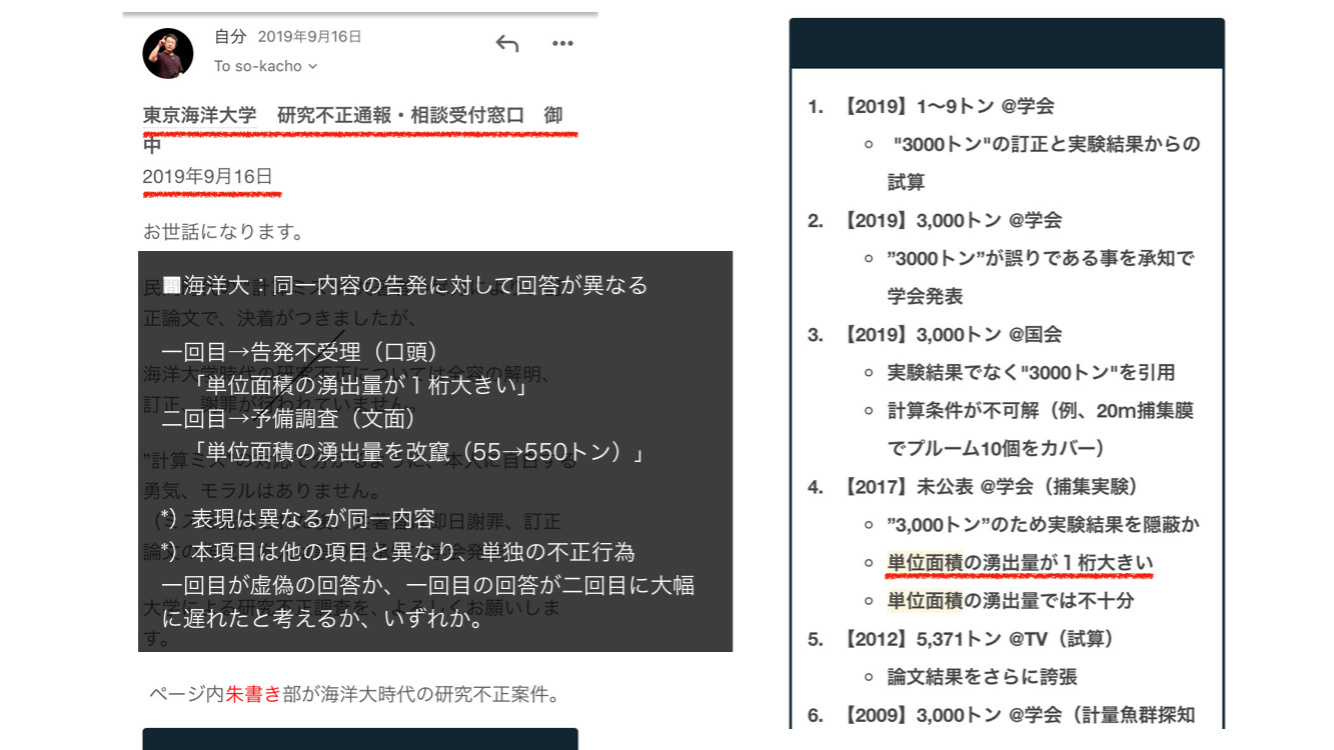The width and height of the screenshot is (1334, 750).
Task: Click sub-item ”3,000トン”のため実験結果を隠蔽か
Action: (1043, 524)
